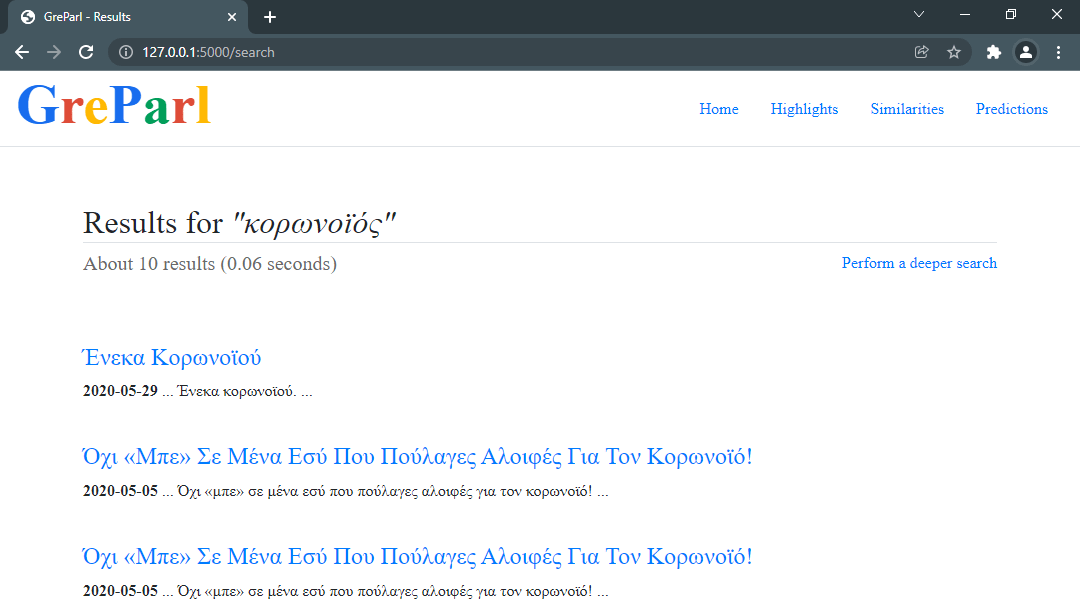
Task: Open the Home navigation item
Action: tap(718, 109)
